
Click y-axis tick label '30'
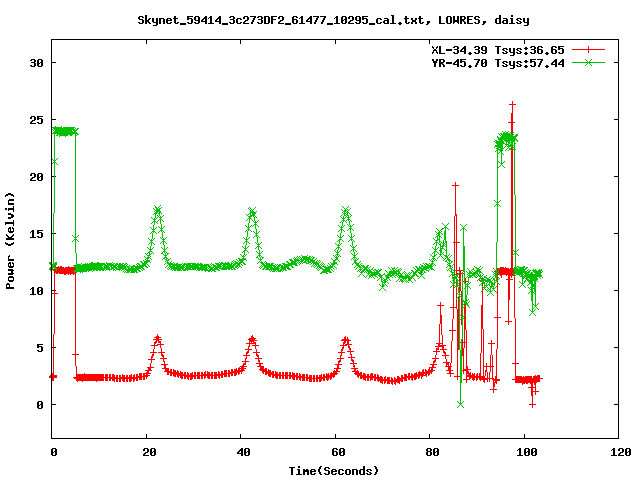[36, 63]
